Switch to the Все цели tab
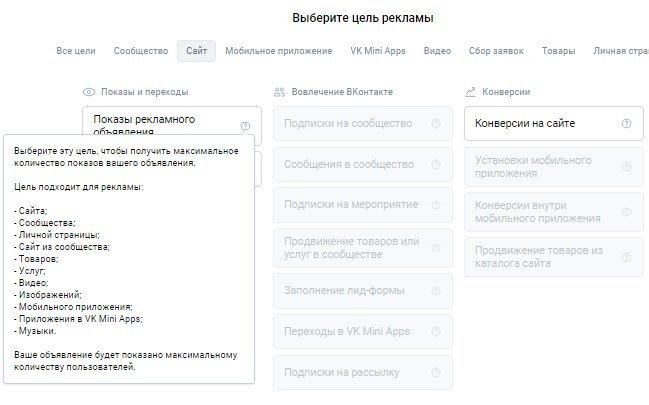The image size is (649, 405). click(x=76, y=51)
